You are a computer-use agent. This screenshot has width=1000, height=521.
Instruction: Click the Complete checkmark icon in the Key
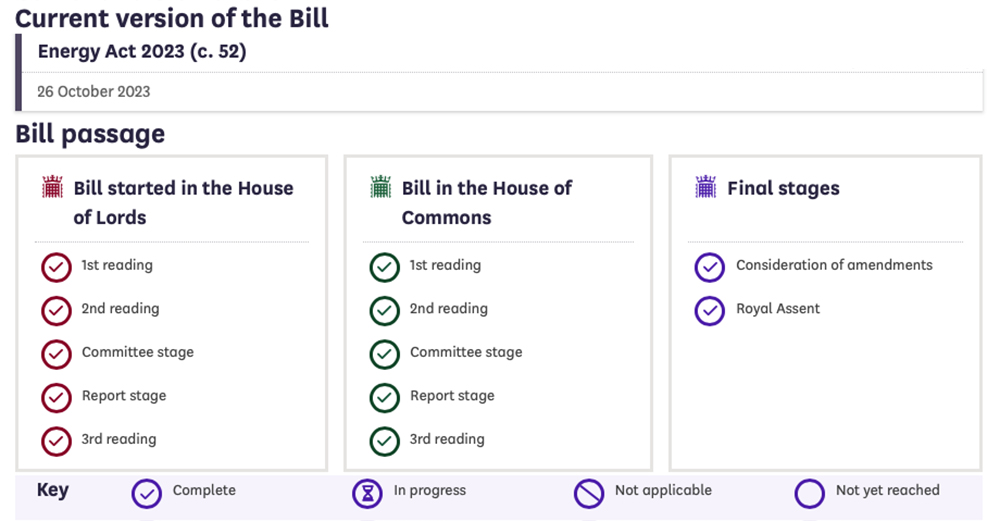pyautogui.click(x=147, y=494)
